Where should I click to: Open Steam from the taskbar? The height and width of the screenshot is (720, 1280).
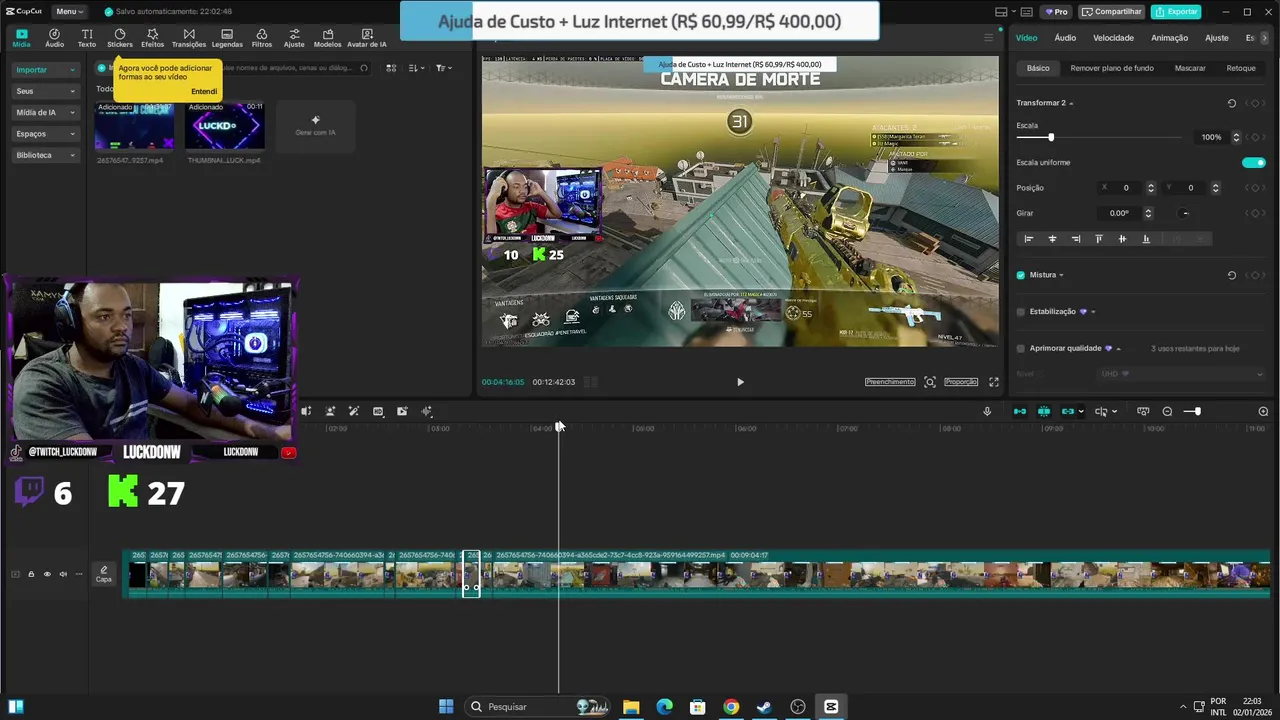point(764,707)
